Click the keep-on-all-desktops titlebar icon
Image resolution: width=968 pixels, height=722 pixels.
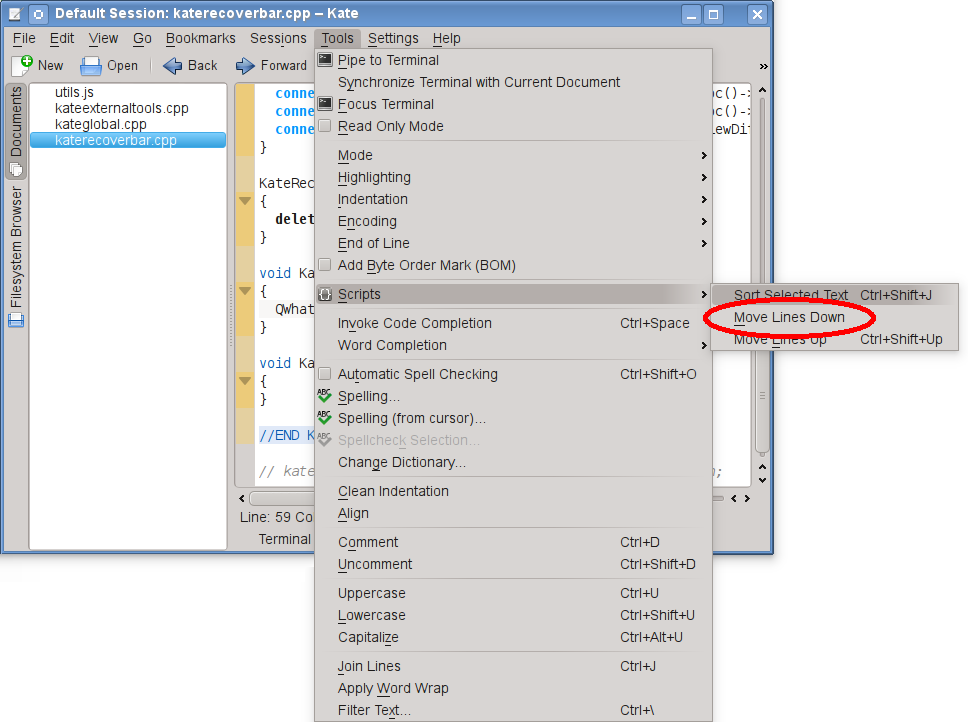pos(38,14)
